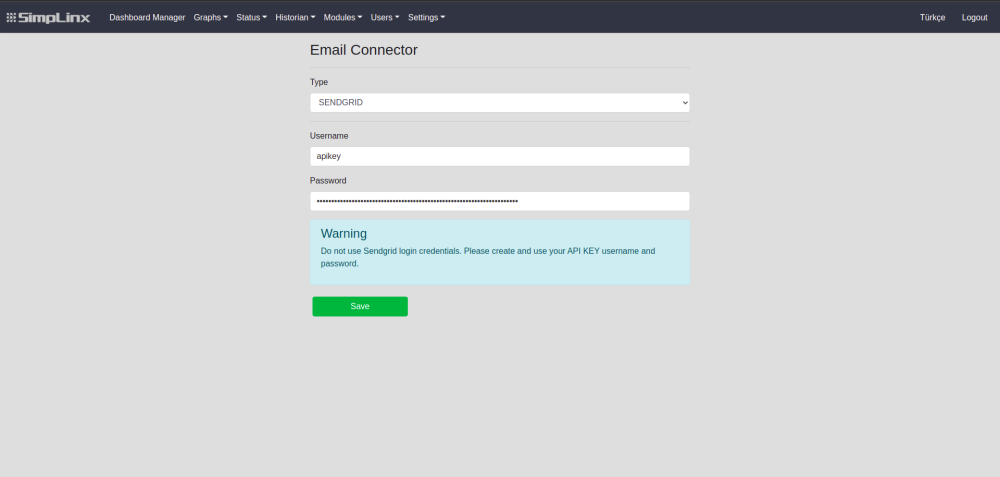Click the Logout link
This screenshot has height=477, width=1000.
click(x=974, y=17)
